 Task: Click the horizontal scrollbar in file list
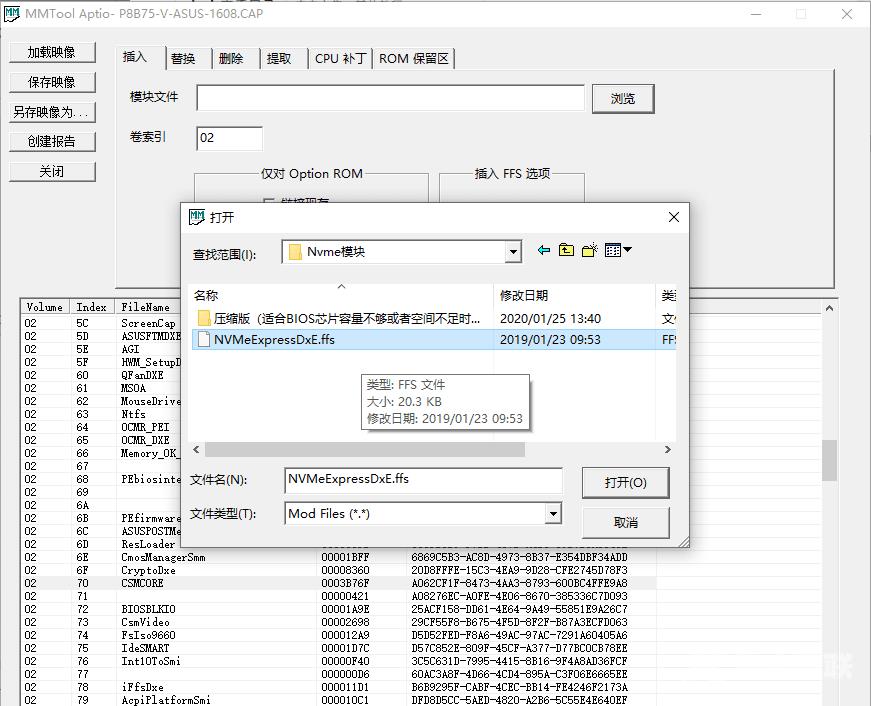pyautogui.click(x=365, y=449)
